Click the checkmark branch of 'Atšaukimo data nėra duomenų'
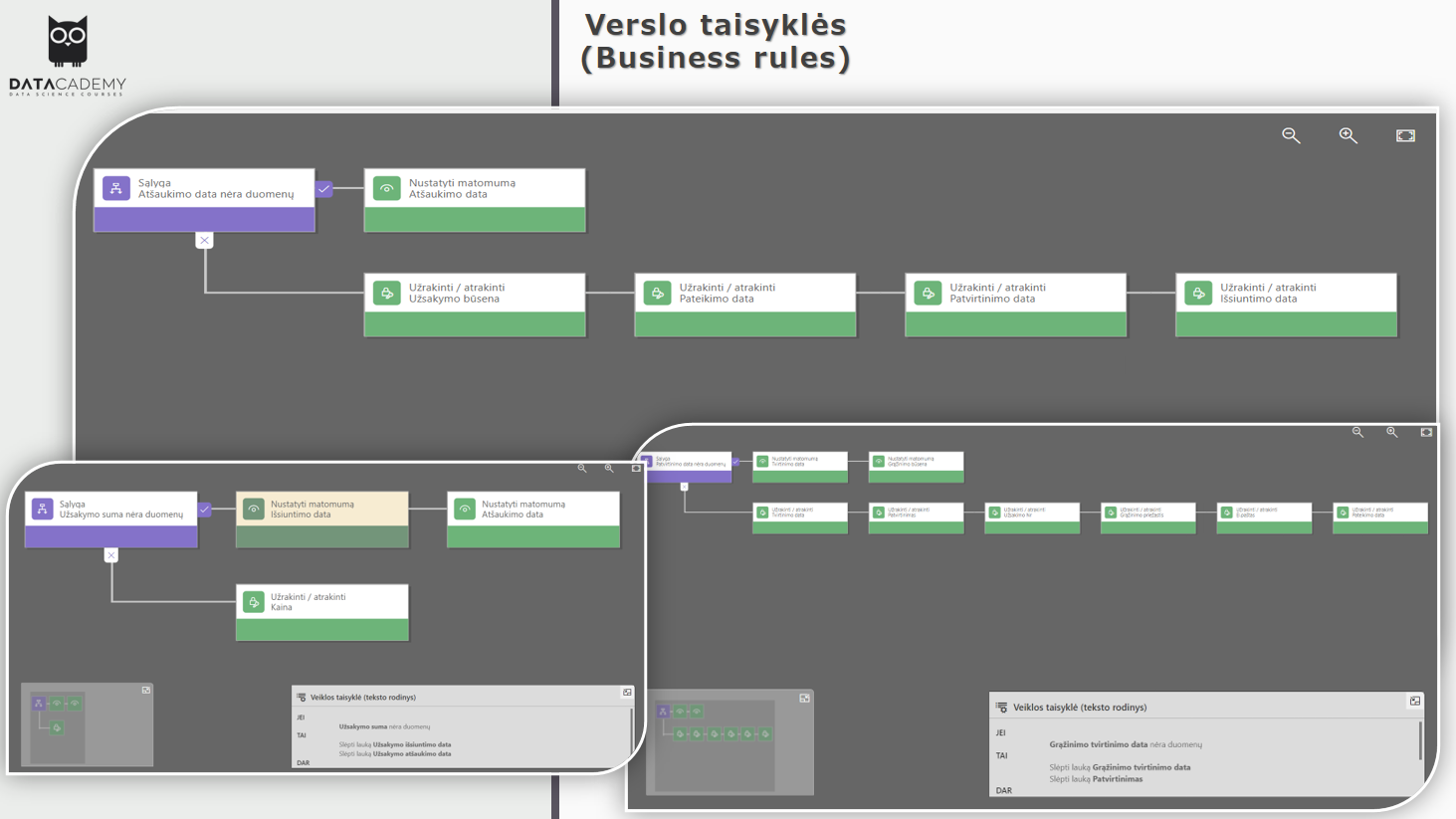The height and width of the screenshot is (819, 1456). [x=323, y=188]
